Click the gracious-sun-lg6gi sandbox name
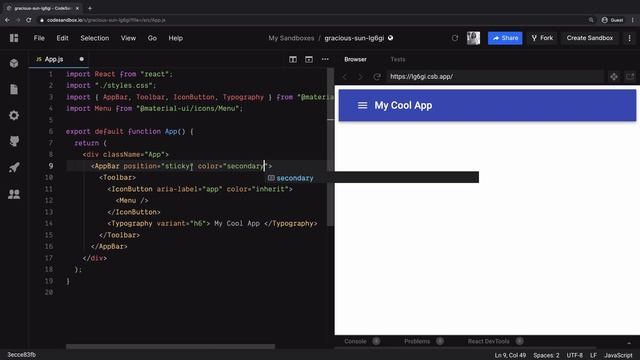640x360 pixels. (x=354, y=38)
